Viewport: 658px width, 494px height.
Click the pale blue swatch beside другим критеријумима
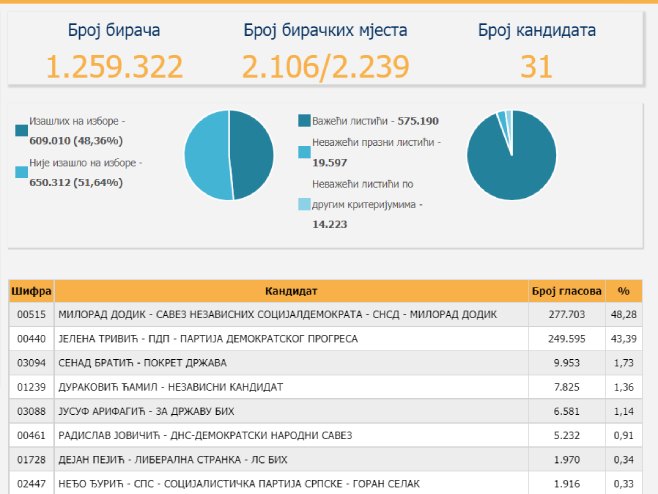pyautogui.click(x=304, y=204)
